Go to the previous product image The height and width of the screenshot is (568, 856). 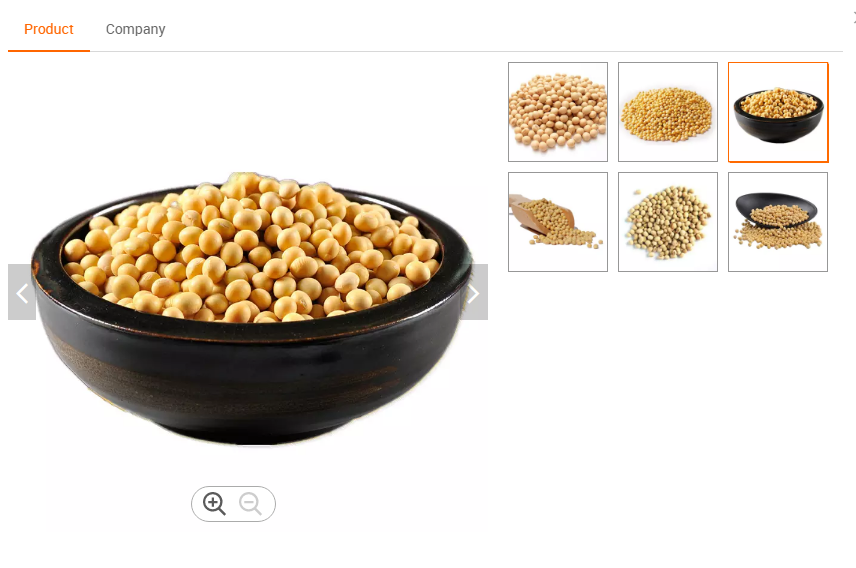point(22,292)
